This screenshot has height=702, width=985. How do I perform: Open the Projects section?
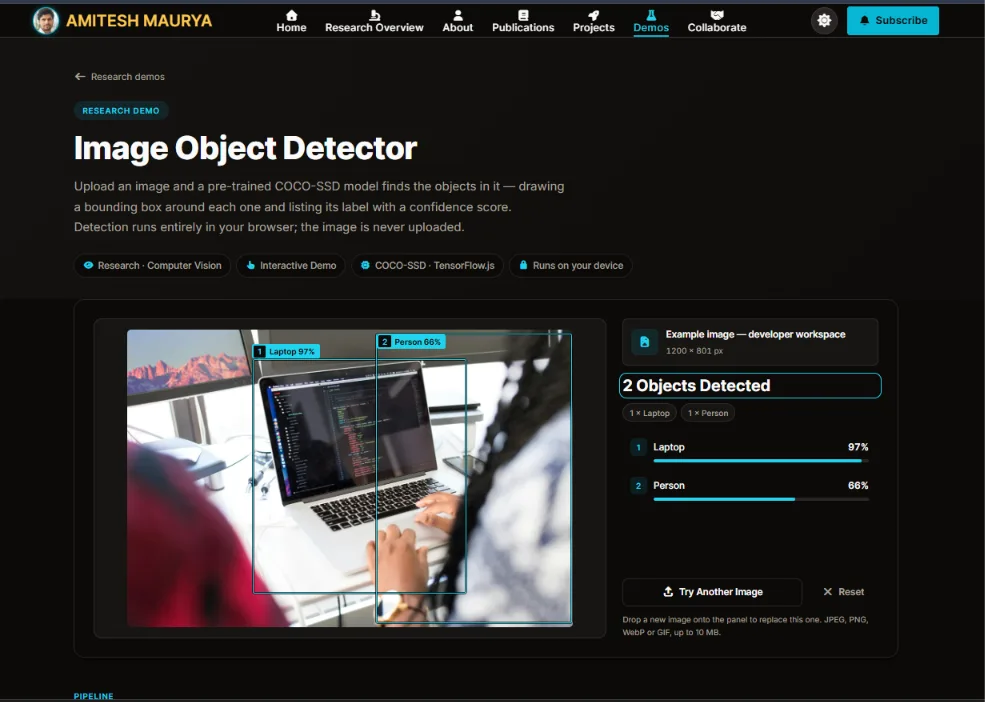[594, 21]
